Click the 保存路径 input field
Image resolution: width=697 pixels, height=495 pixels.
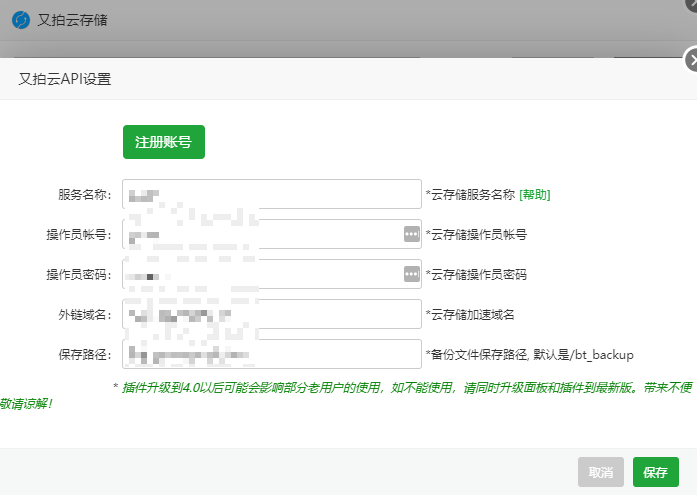point(272,354)
